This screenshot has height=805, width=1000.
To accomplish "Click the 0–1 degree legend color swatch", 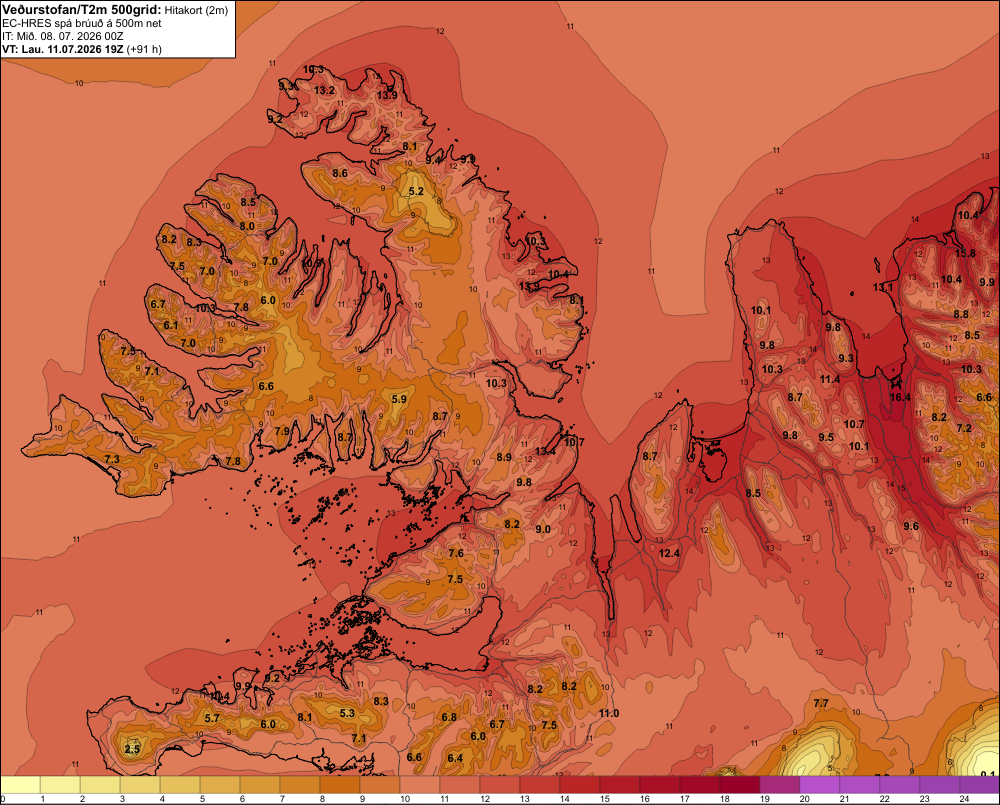I will pos(21,785).
